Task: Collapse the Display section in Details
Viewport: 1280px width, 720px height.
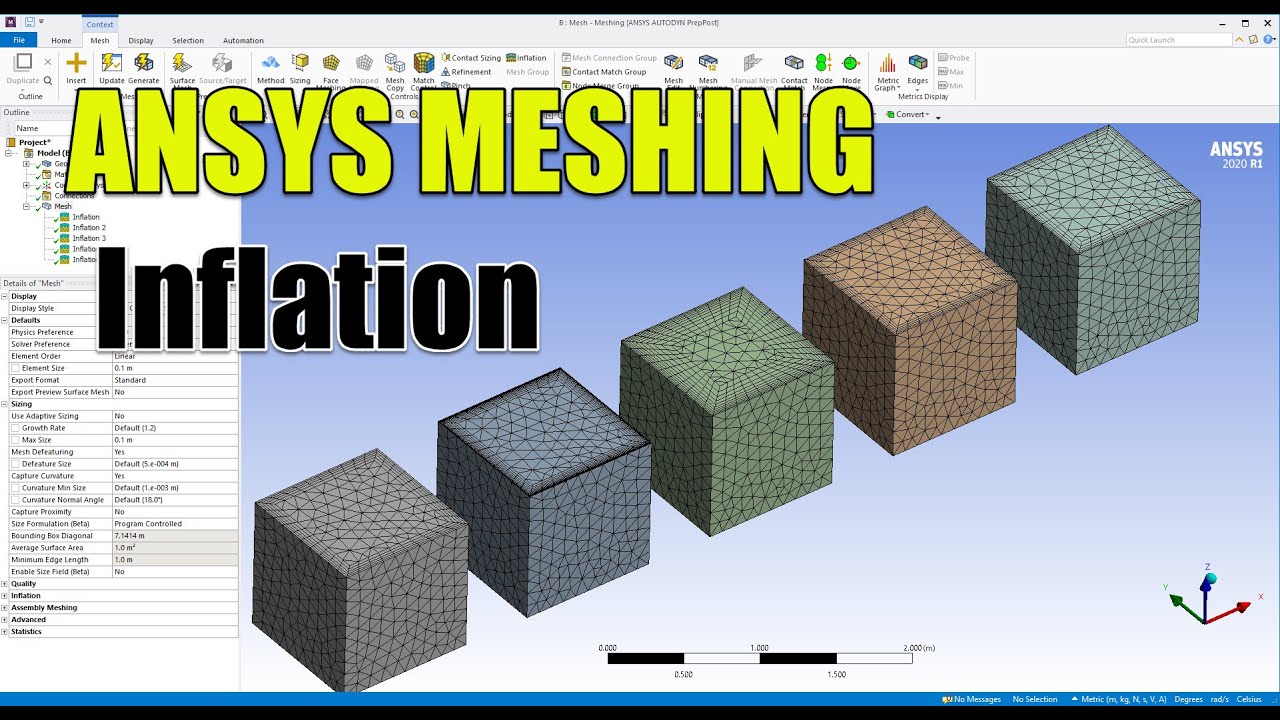Action: pyautogui.click(x=5, y=296)
